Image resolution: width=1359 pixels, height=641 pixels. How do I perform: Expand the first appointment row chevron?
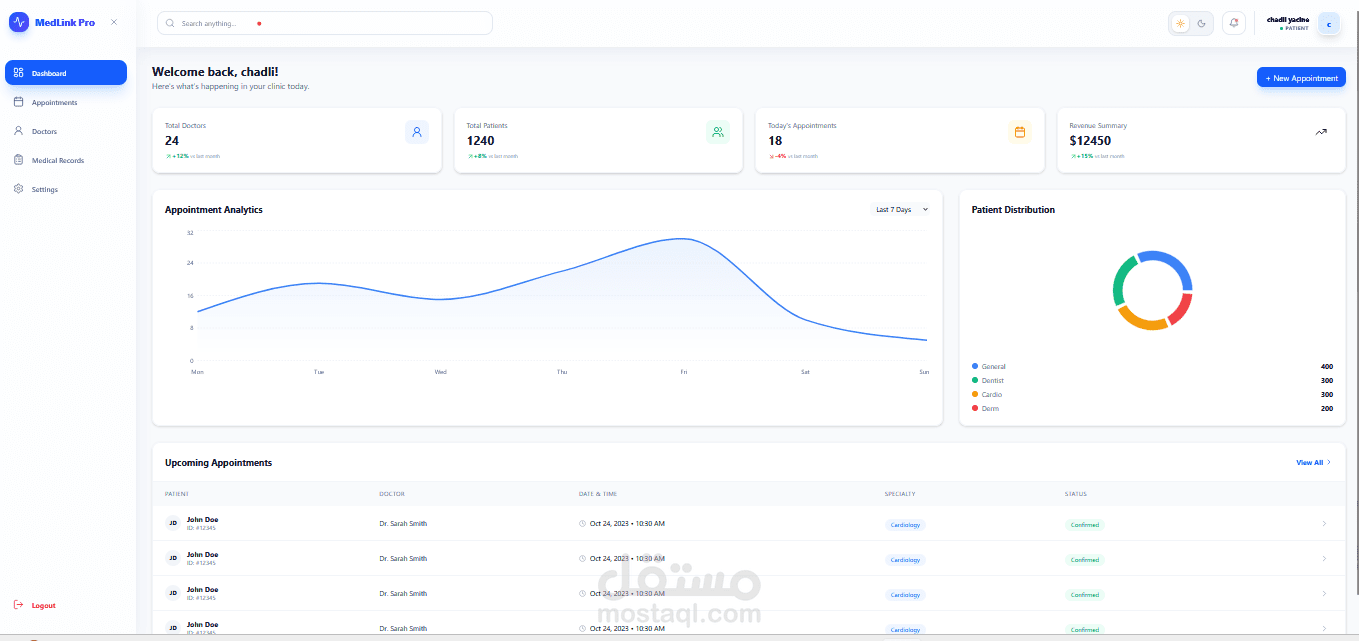tap(1325, 524)
